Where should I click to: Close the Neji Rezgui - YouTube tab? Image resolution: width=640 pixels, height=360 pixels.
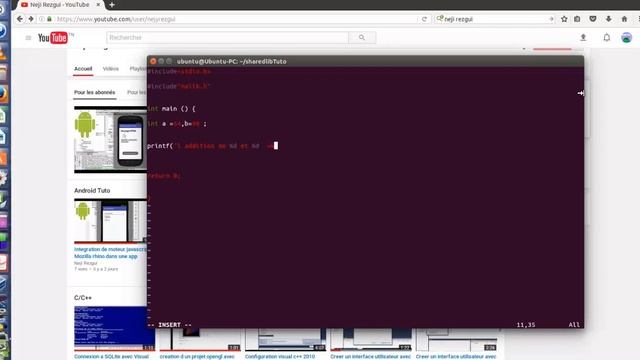pos(98,4)
